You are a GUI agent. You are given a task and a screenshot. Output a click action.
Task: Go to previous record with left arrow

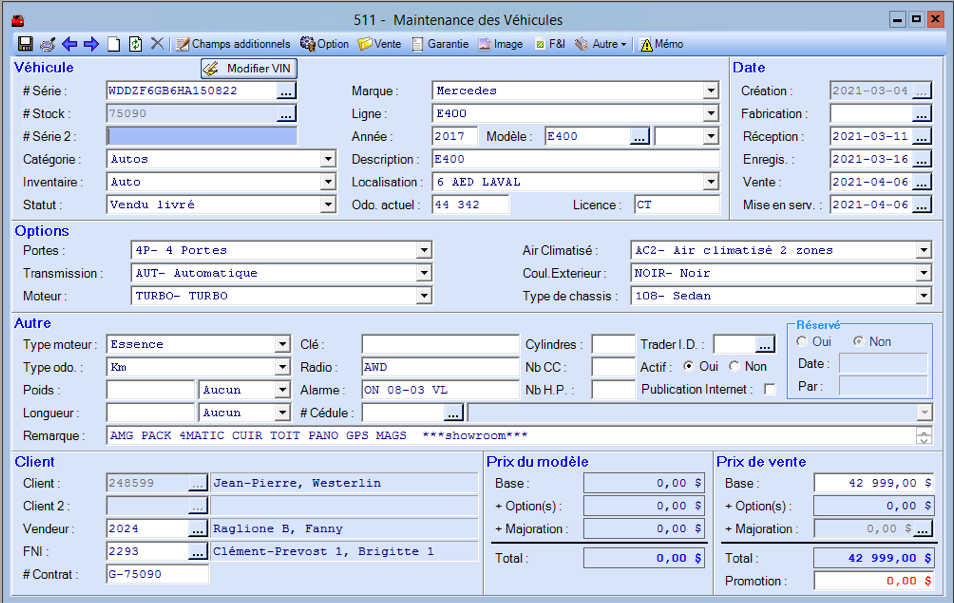pos(69,44)
